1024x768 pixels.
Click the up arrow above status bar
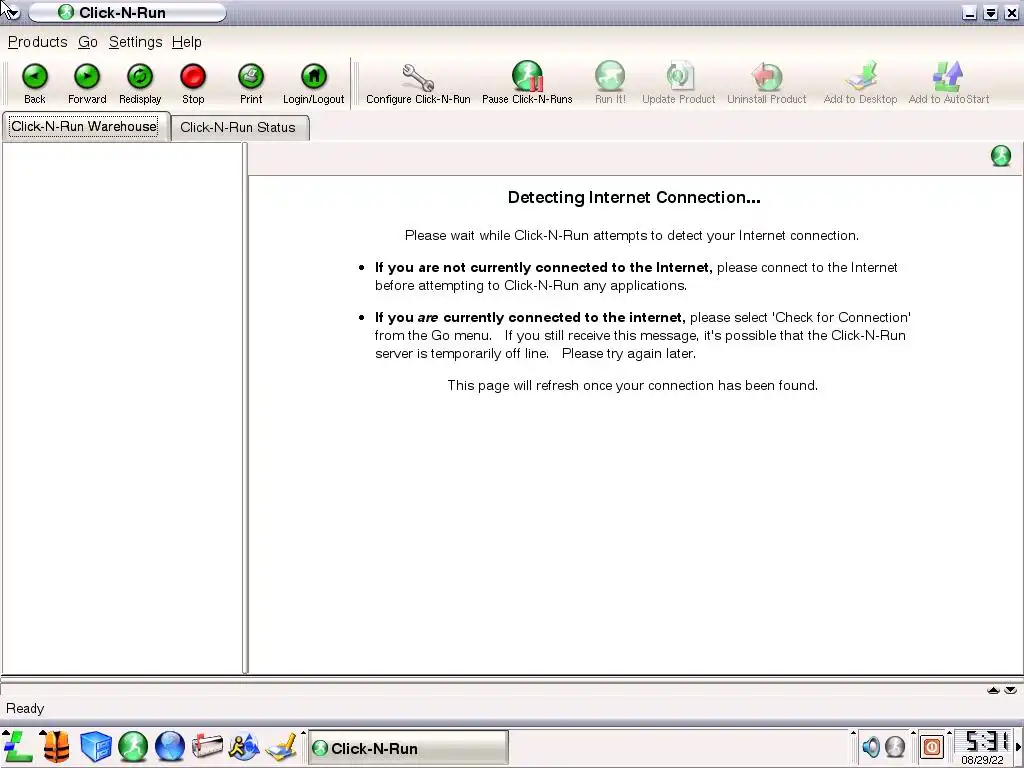[993, 690]
